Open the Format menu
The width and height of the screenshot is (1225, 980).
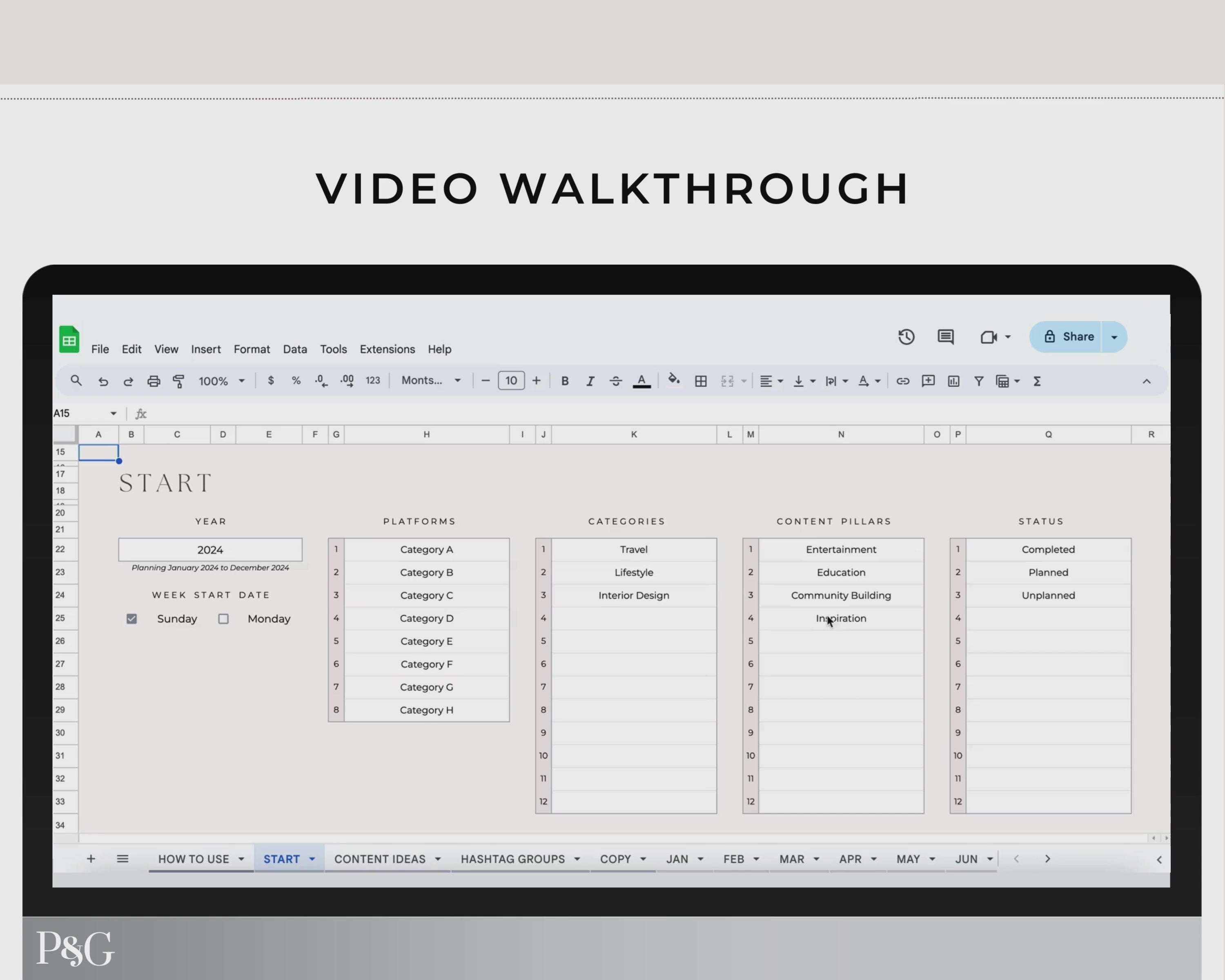(x=251, y=350)
